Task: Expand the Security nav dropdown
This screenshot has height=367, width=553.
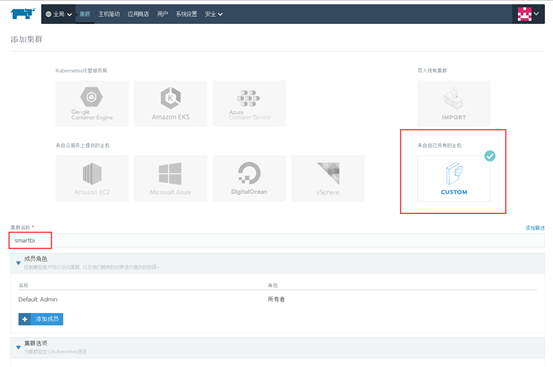Action: [214, 14]
